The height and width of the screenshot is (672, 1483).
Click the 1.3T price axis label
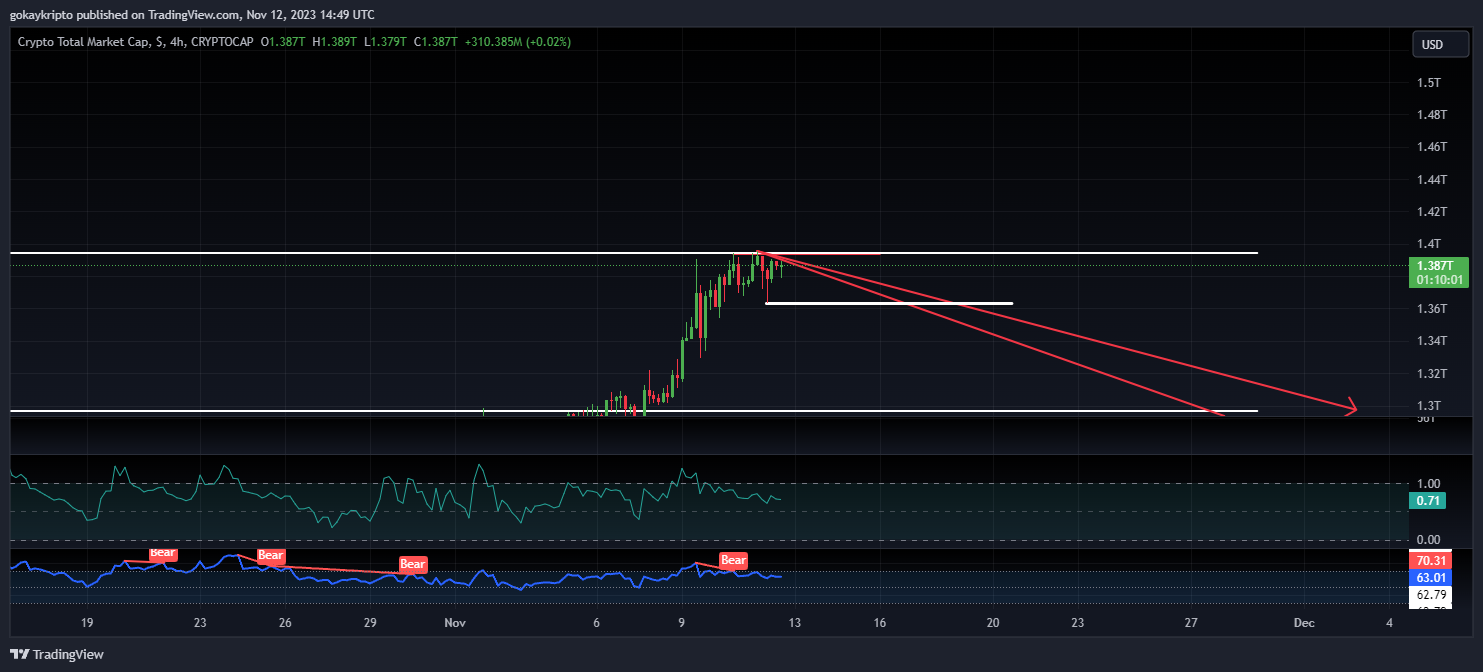coord(1428,406)
